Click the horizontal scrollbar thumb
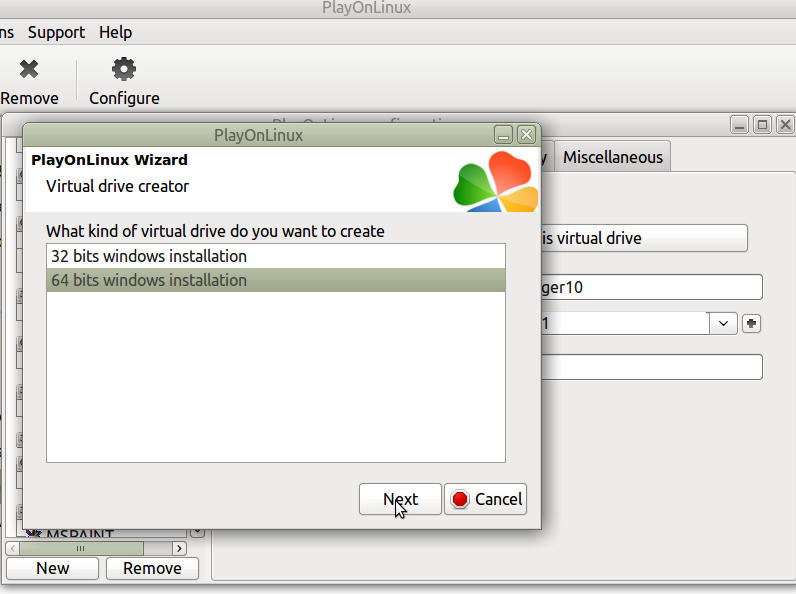796x594 pixels. 81,548
